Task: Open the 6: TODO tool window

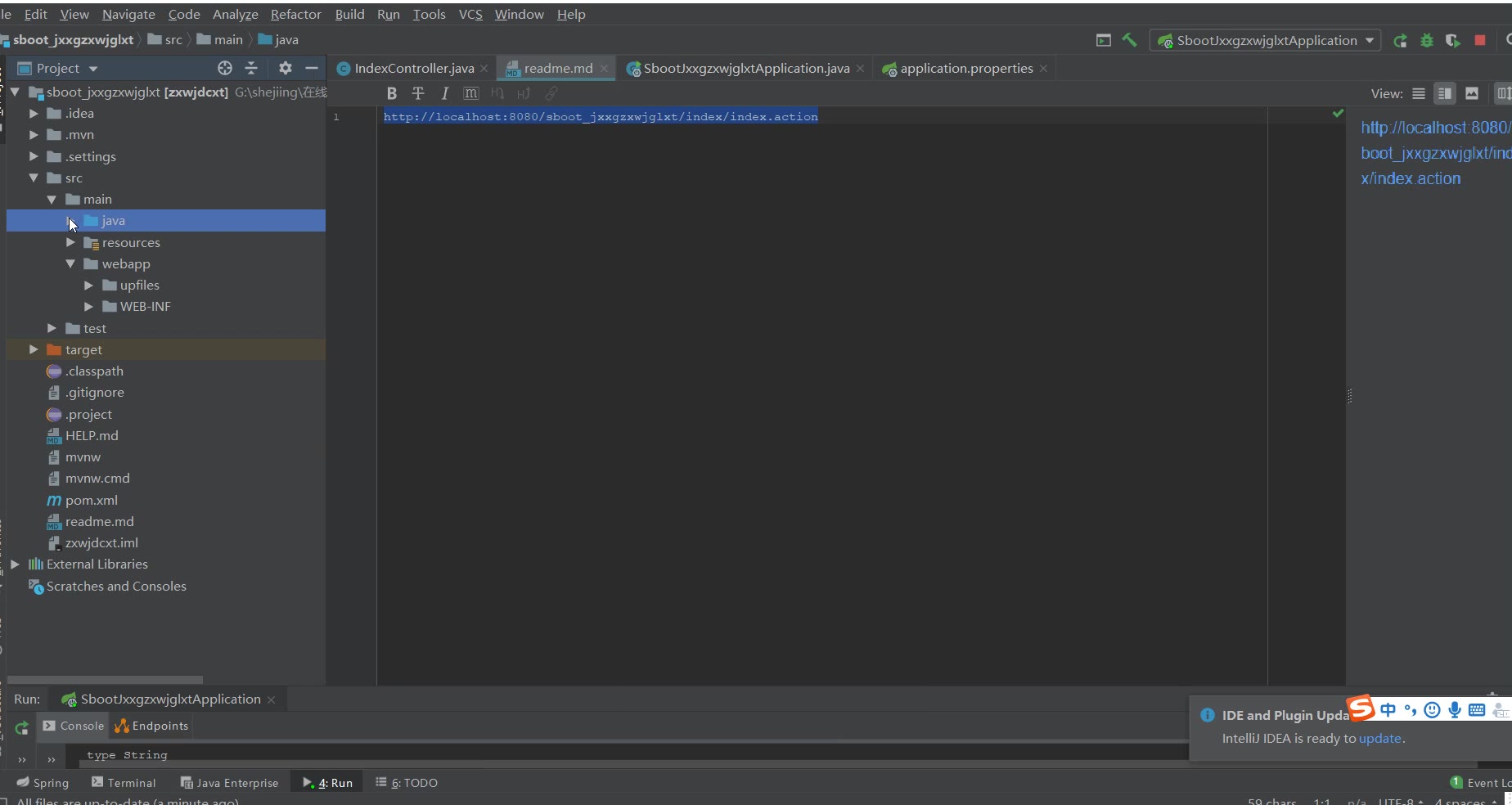Action: coord(407,782)
